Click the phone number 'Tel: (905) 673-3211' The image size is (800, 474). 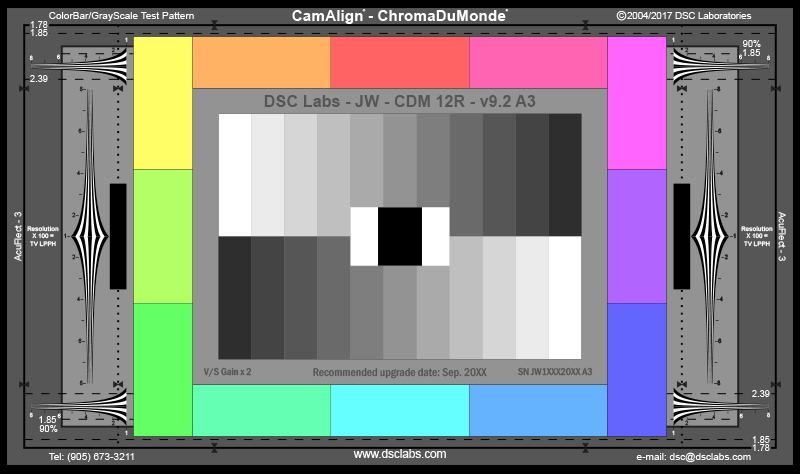tap(92, 457)
